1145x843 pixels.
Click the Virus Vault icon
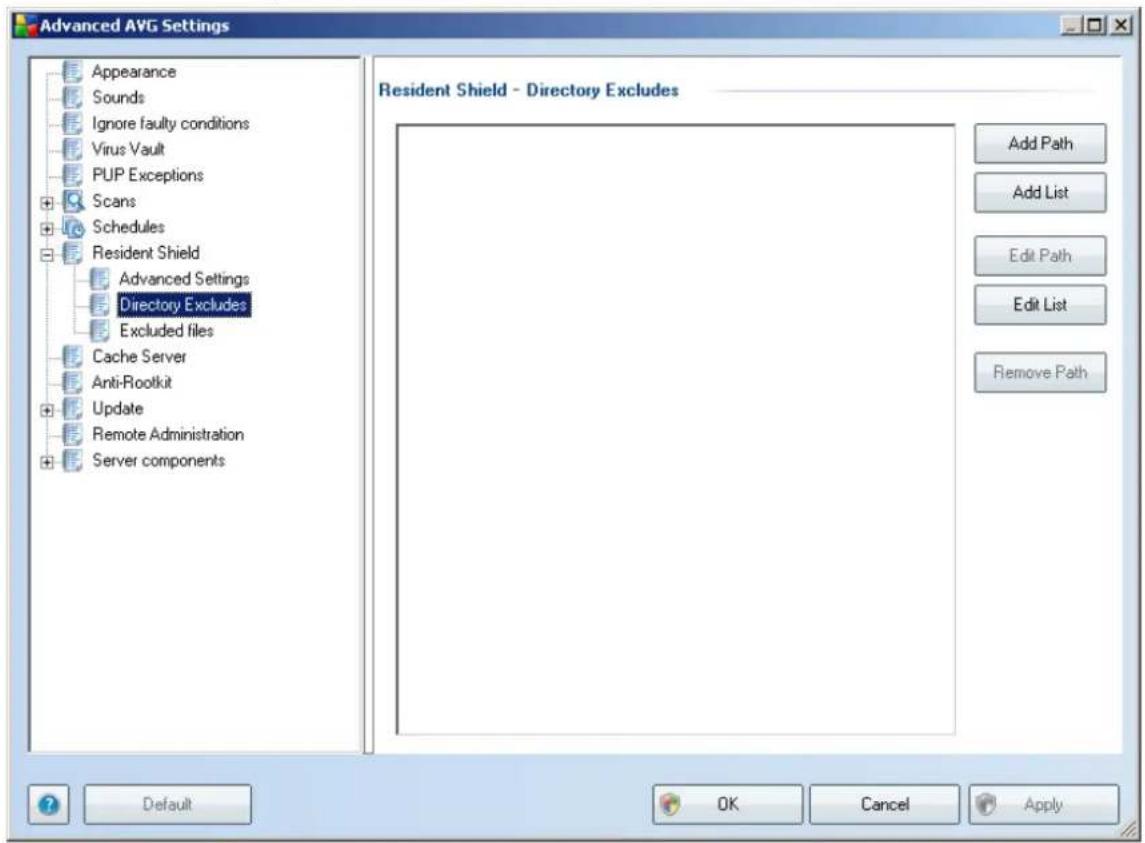coord(72,149)
